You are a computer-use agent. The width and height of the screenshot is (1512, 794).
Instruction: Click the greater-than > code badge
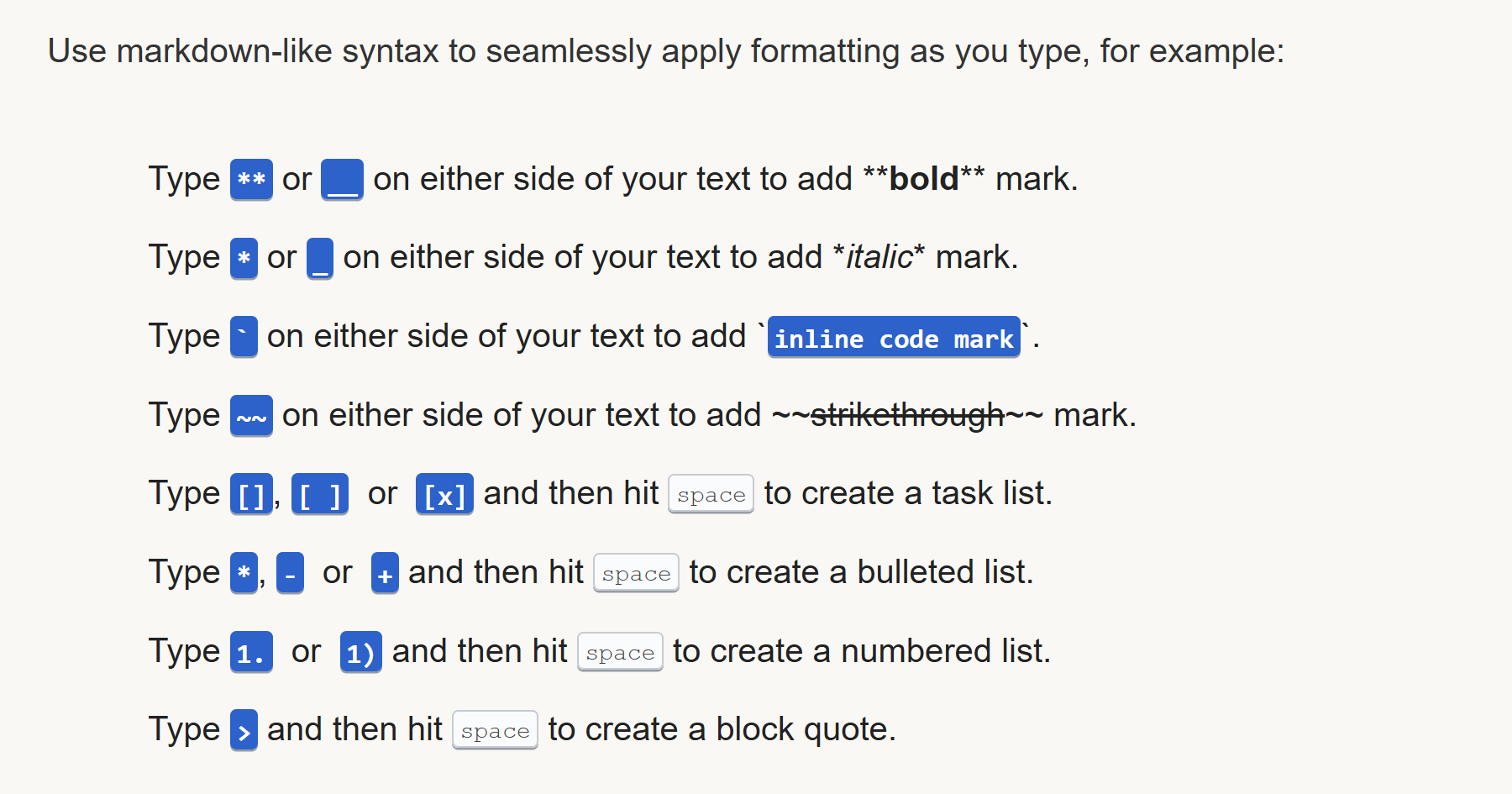[244, 730]
